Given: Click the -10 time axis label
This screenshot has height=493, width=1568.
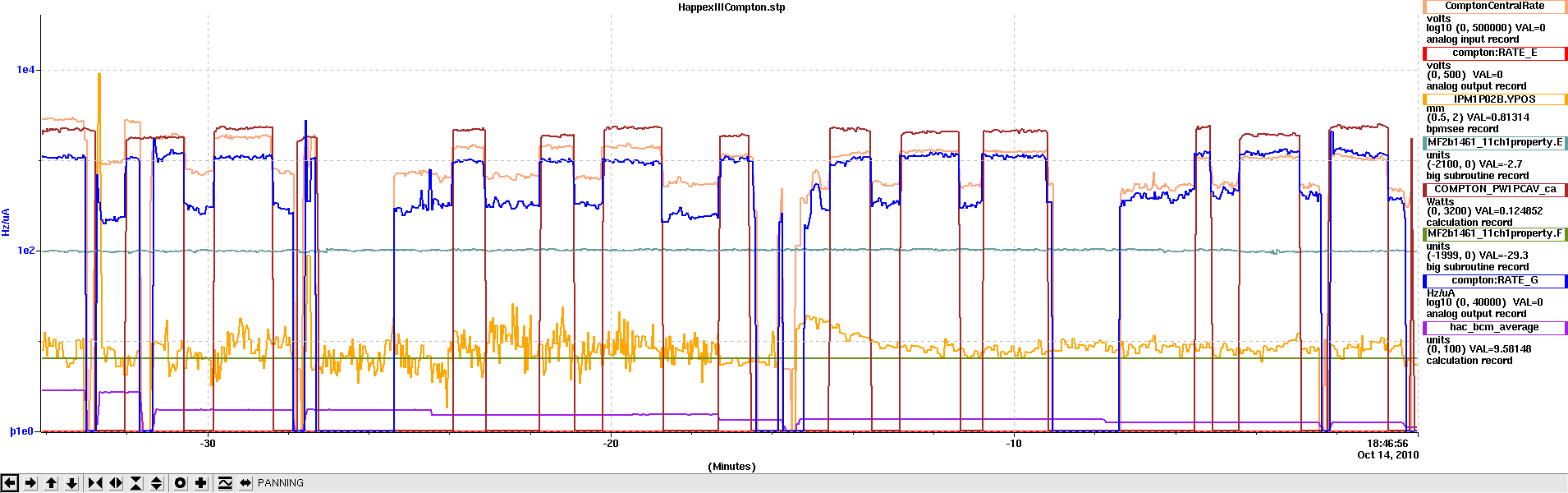Looking at the screenshot, I should pyautogui.click(x=1014, y=444).
